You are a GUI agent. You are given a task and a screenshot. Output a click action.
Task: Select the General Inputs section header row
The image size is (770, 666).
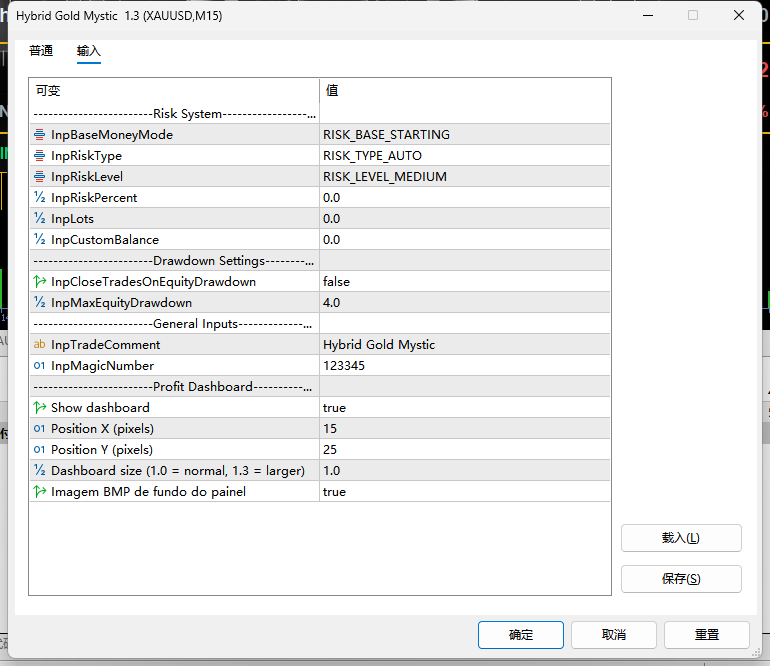pos(320,324)
